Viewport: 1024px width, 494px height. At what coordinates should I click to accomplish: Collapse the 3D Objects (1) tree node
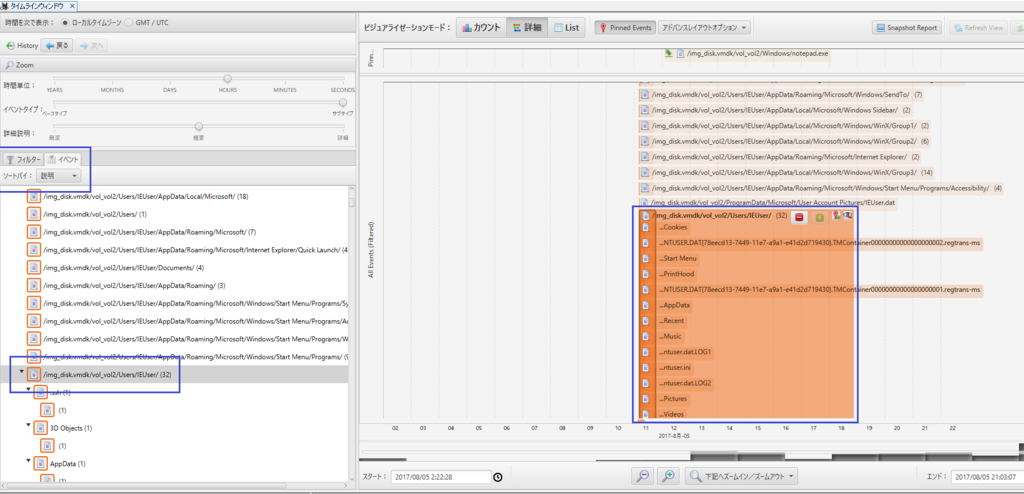(x=28, y=426)
